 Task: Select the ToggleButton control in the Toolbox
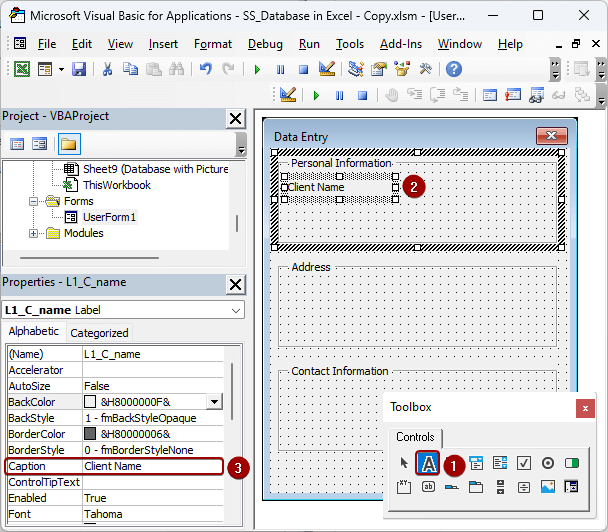(572, 463)
